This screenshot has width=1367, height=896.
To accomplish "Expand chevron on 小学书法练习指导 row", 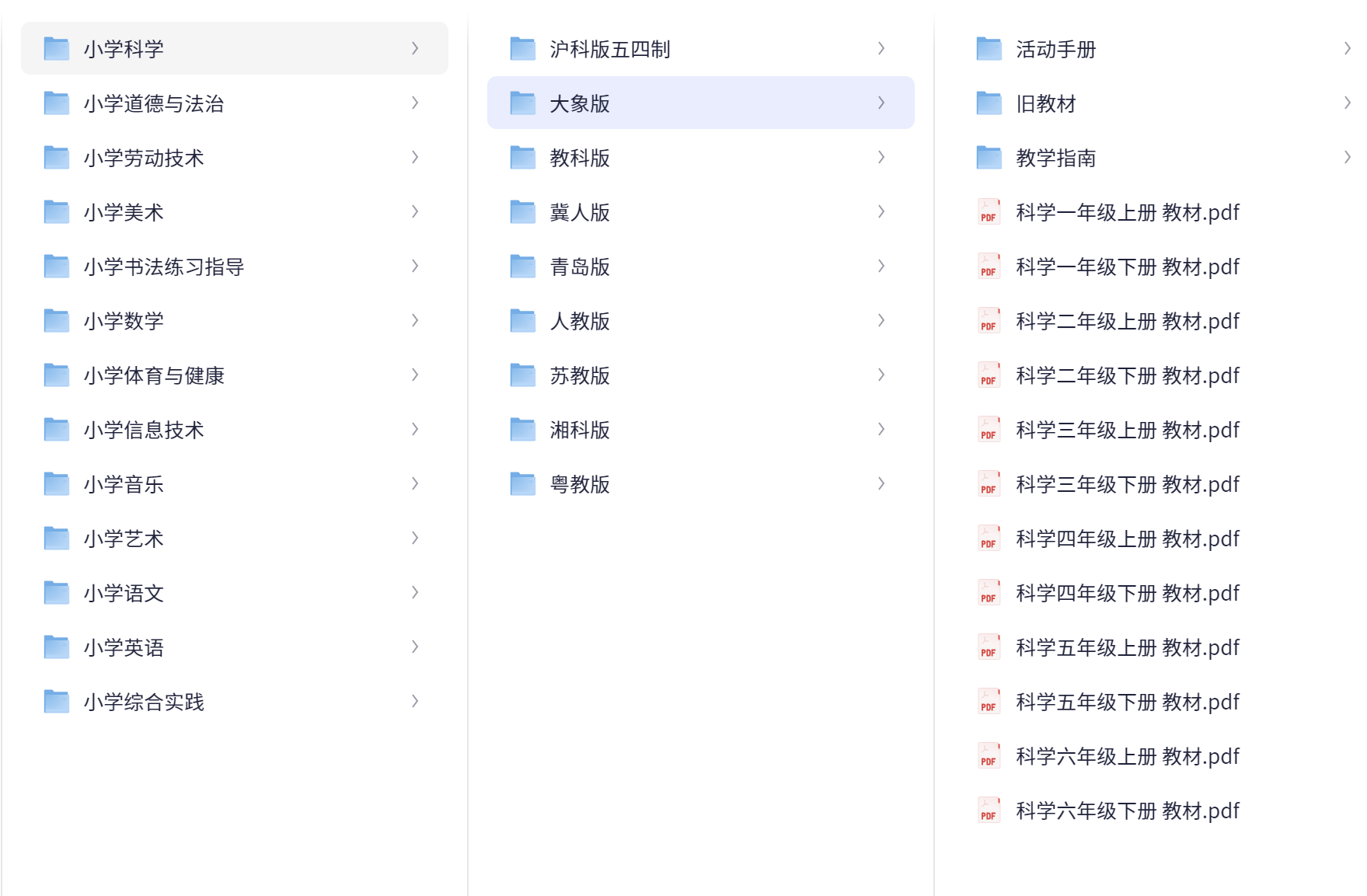I will pos(415,266).
